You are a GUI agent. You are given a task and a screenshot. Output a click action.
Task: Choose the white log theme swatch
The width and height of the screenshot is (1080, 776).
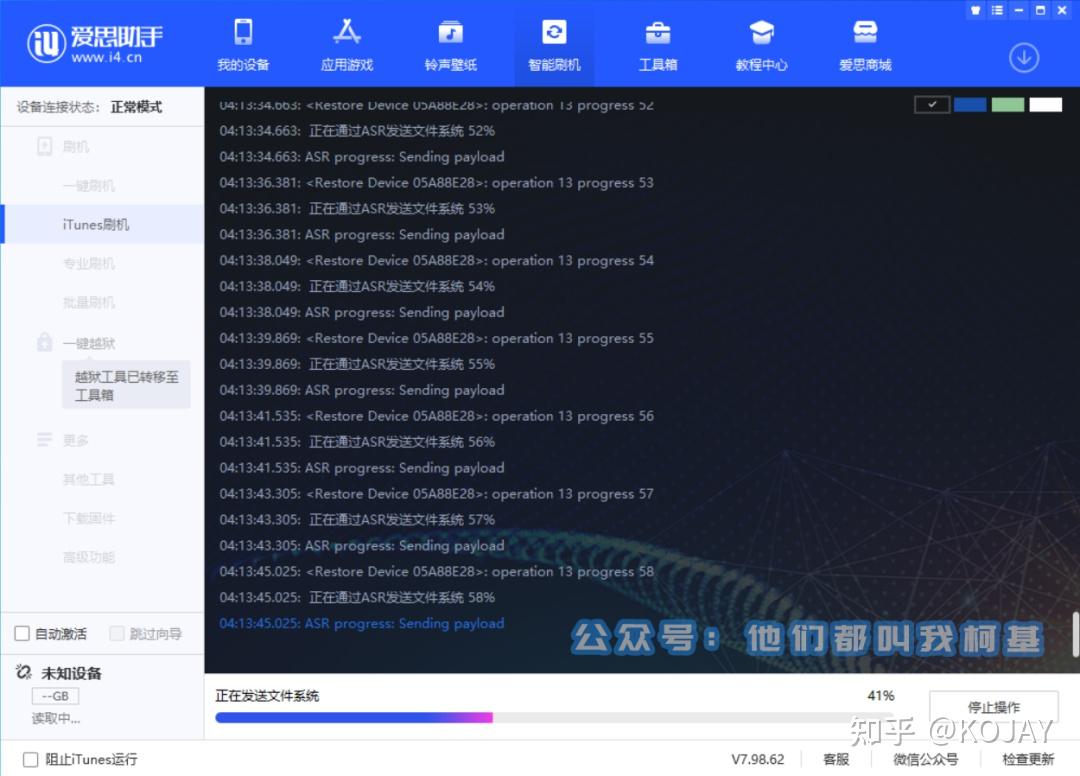tap(1046, 105)
